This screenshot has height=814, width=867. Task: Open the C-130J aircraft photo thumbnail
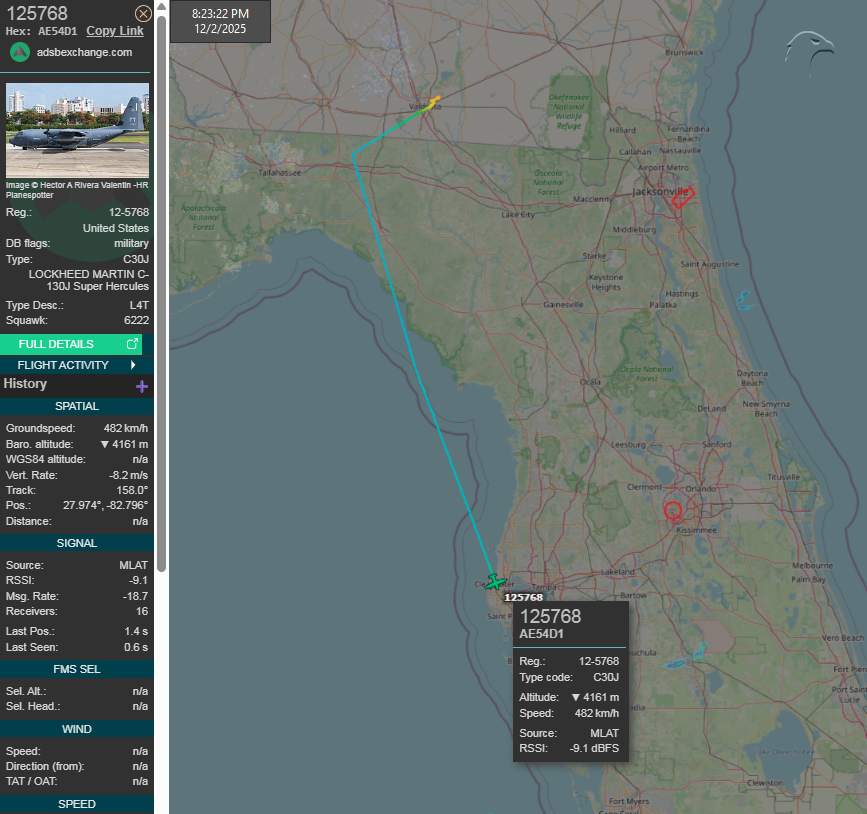pos(77,130)
